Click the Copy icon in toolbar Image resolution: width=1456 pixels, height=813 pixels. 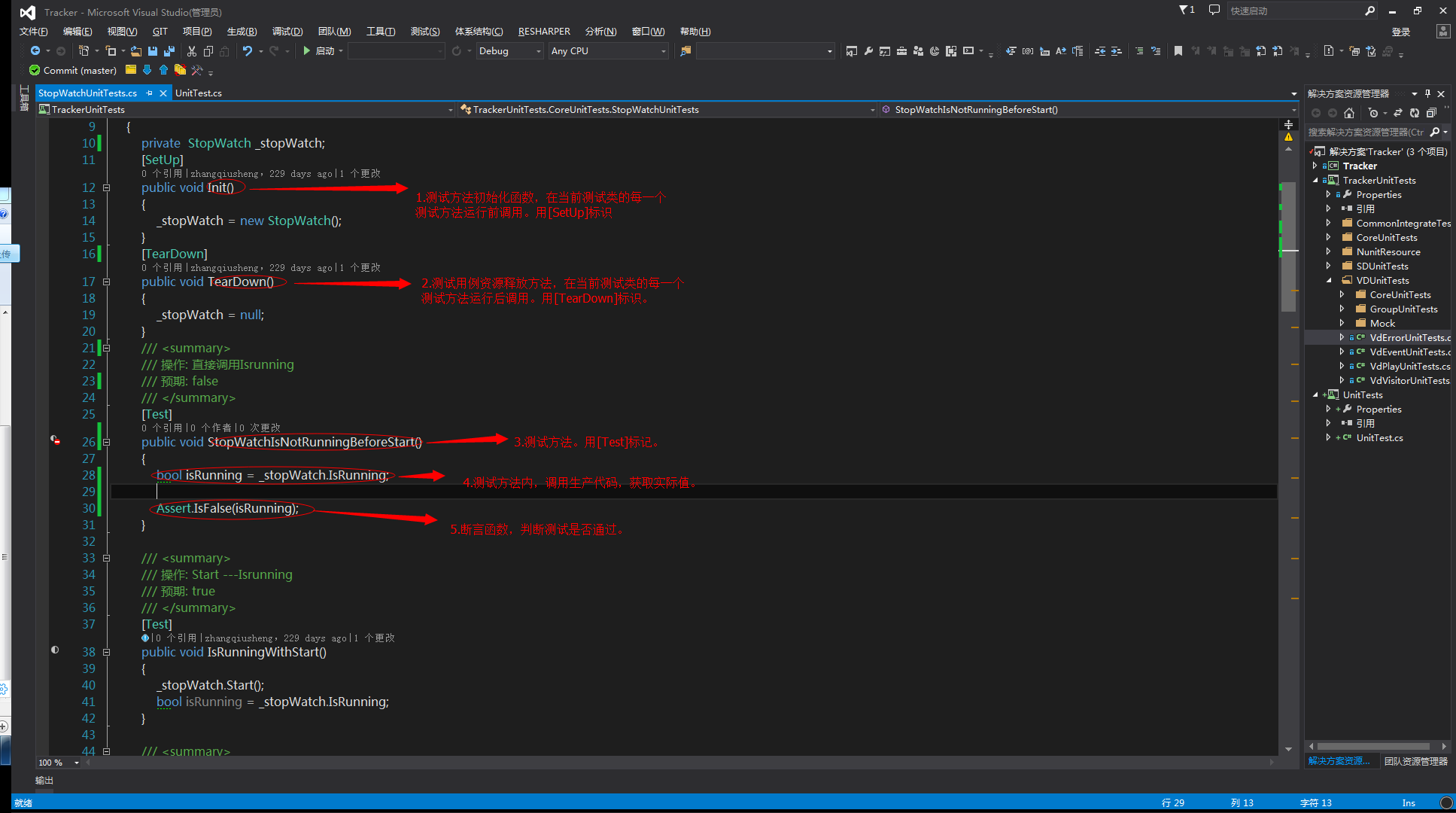[x=208, y=51]
